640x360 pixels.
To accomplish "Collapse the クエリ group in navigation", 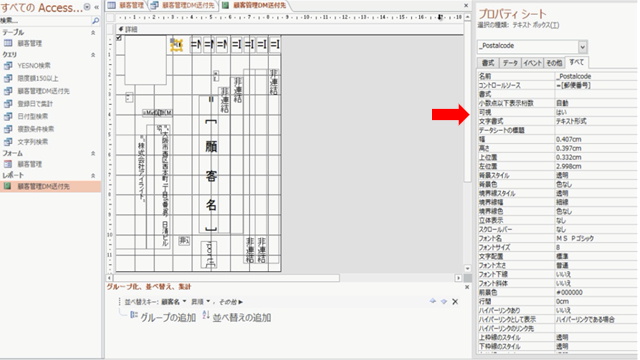I will 93,54.
